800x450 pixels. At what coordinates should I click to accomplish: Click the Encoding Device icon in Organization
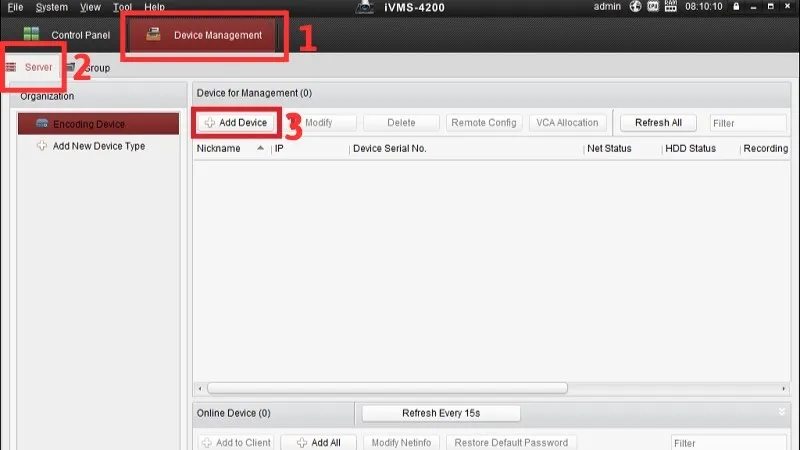pyautogui.click(x=41, y=124)
